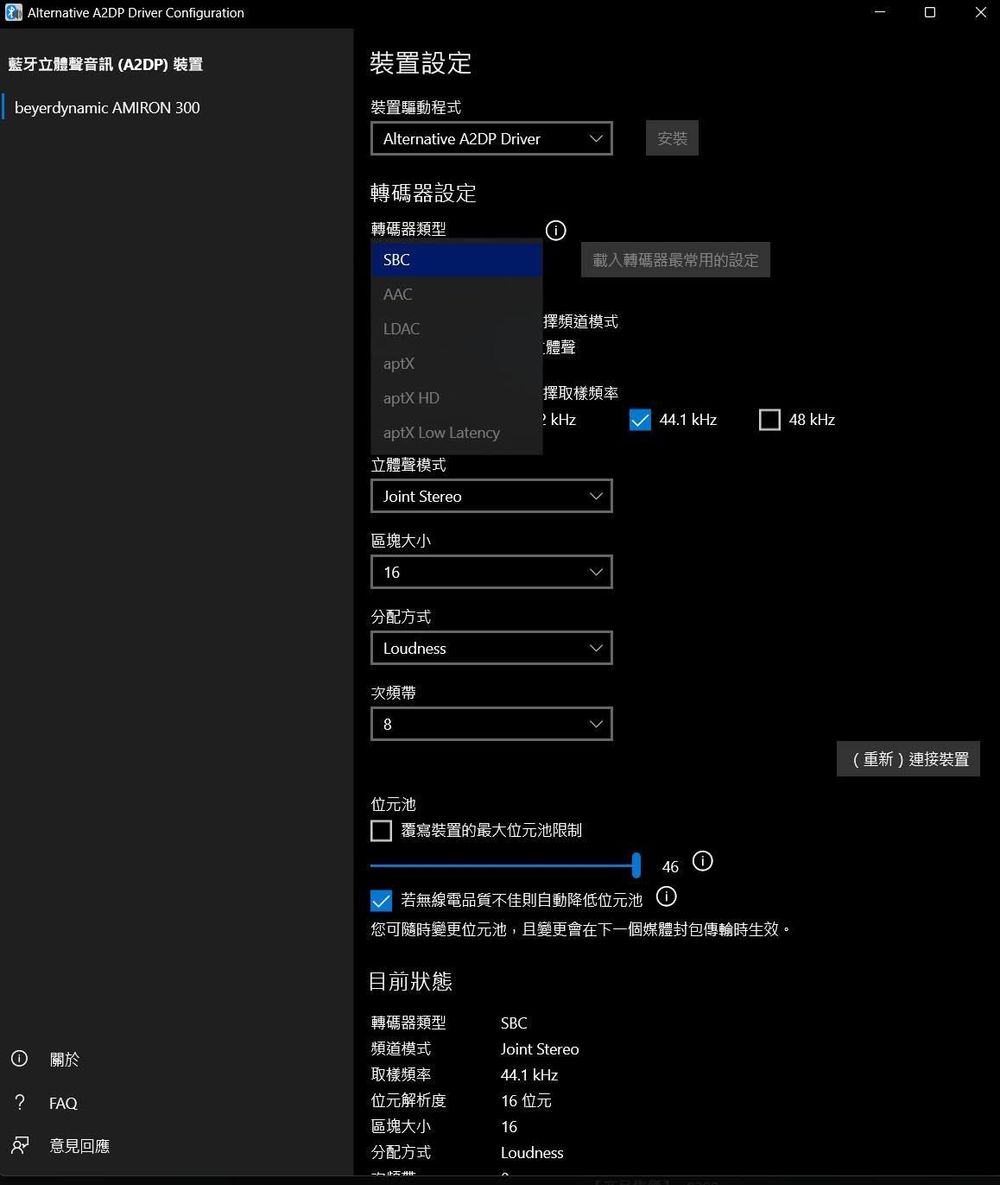
Task: Maximize the Alternative A2DP Driver window
Action: point(930,13)
